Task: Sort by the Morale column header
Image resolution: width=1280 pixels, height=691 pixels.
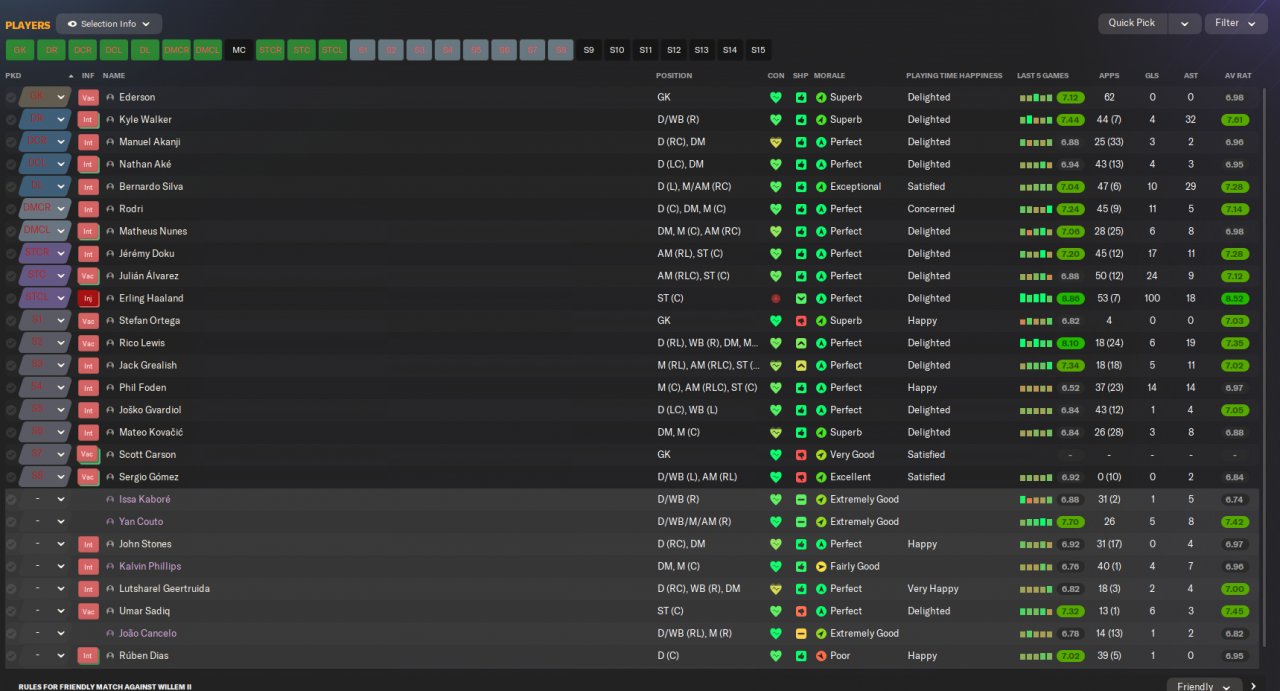Action: pos(829,76)
